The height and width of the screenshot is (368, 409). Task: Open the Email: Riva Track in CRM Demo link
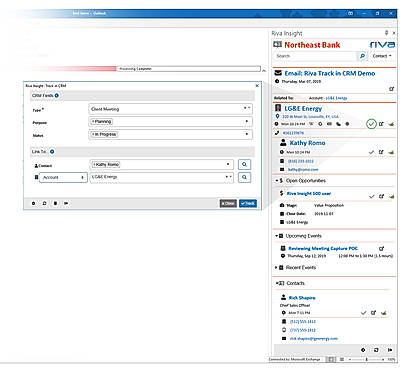329,73
